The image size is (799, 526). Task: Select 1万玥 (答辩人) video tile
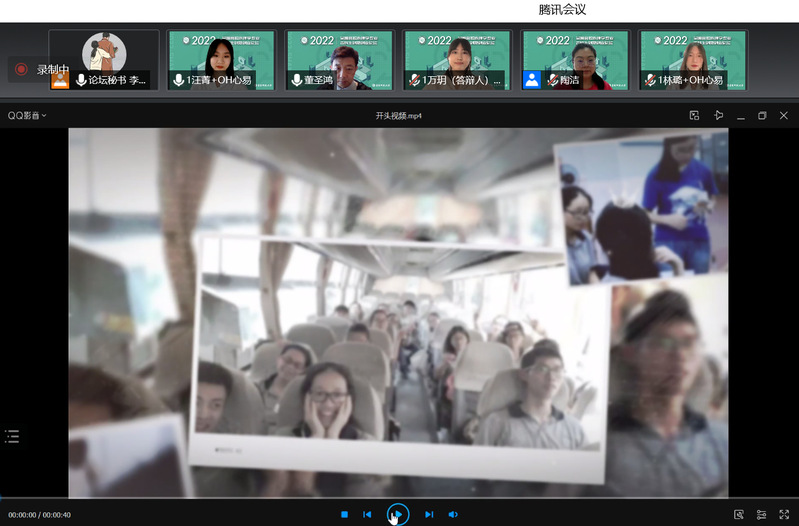(x=457, y=58)
